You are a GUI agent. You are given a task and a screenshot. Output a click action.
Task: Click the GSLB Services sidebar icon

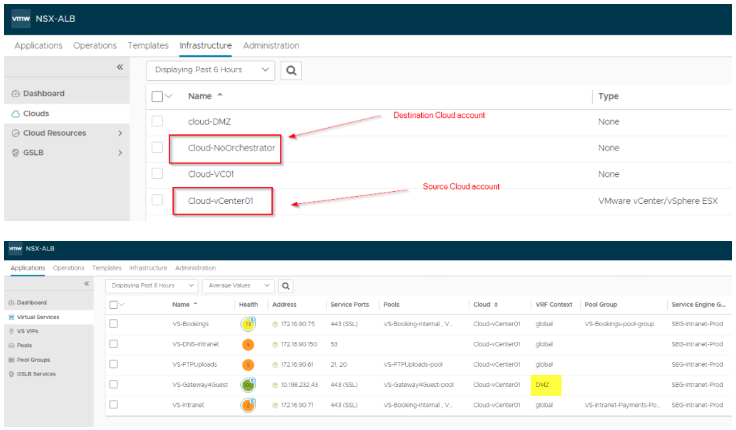11,373
